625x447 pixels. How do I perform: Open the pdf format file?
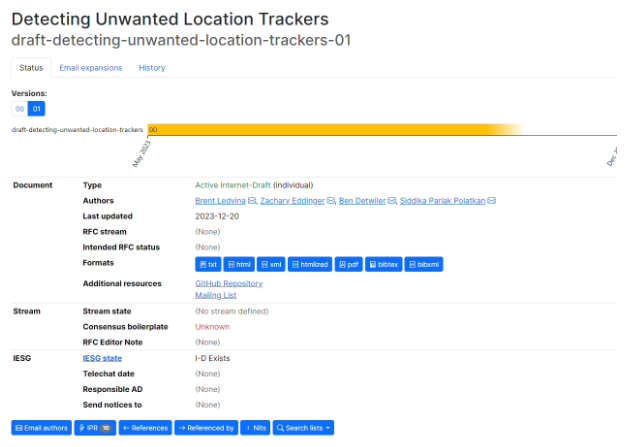point(348,264)
